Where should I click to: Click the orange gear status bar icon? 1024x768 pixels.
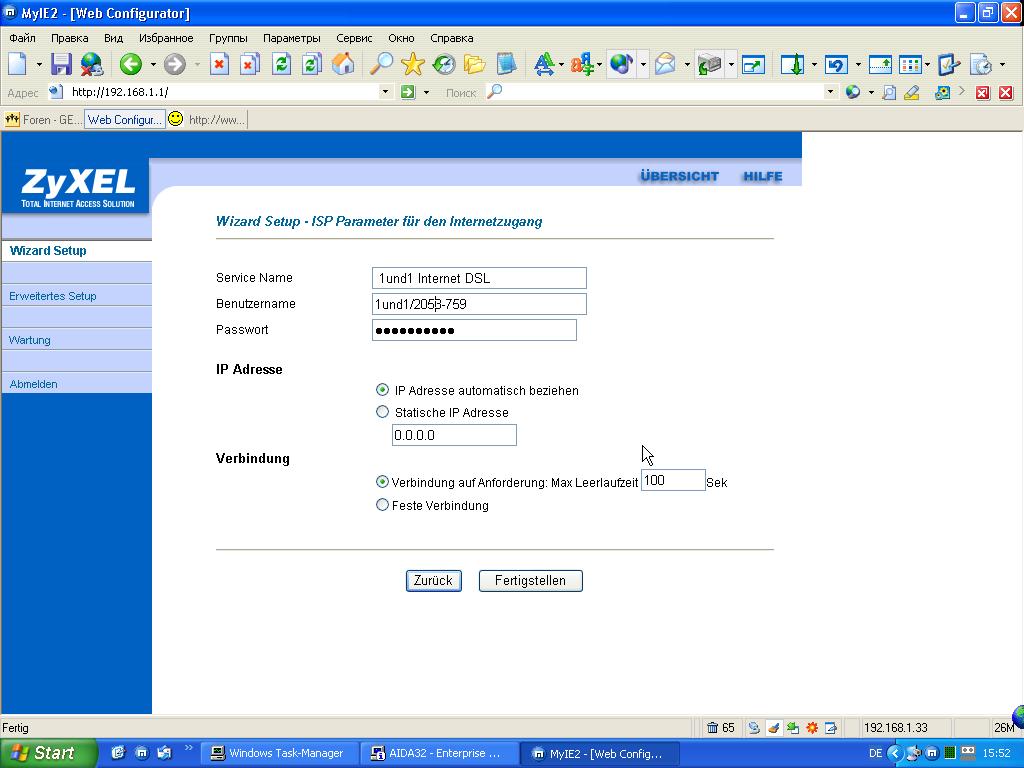tap(812, 728)
